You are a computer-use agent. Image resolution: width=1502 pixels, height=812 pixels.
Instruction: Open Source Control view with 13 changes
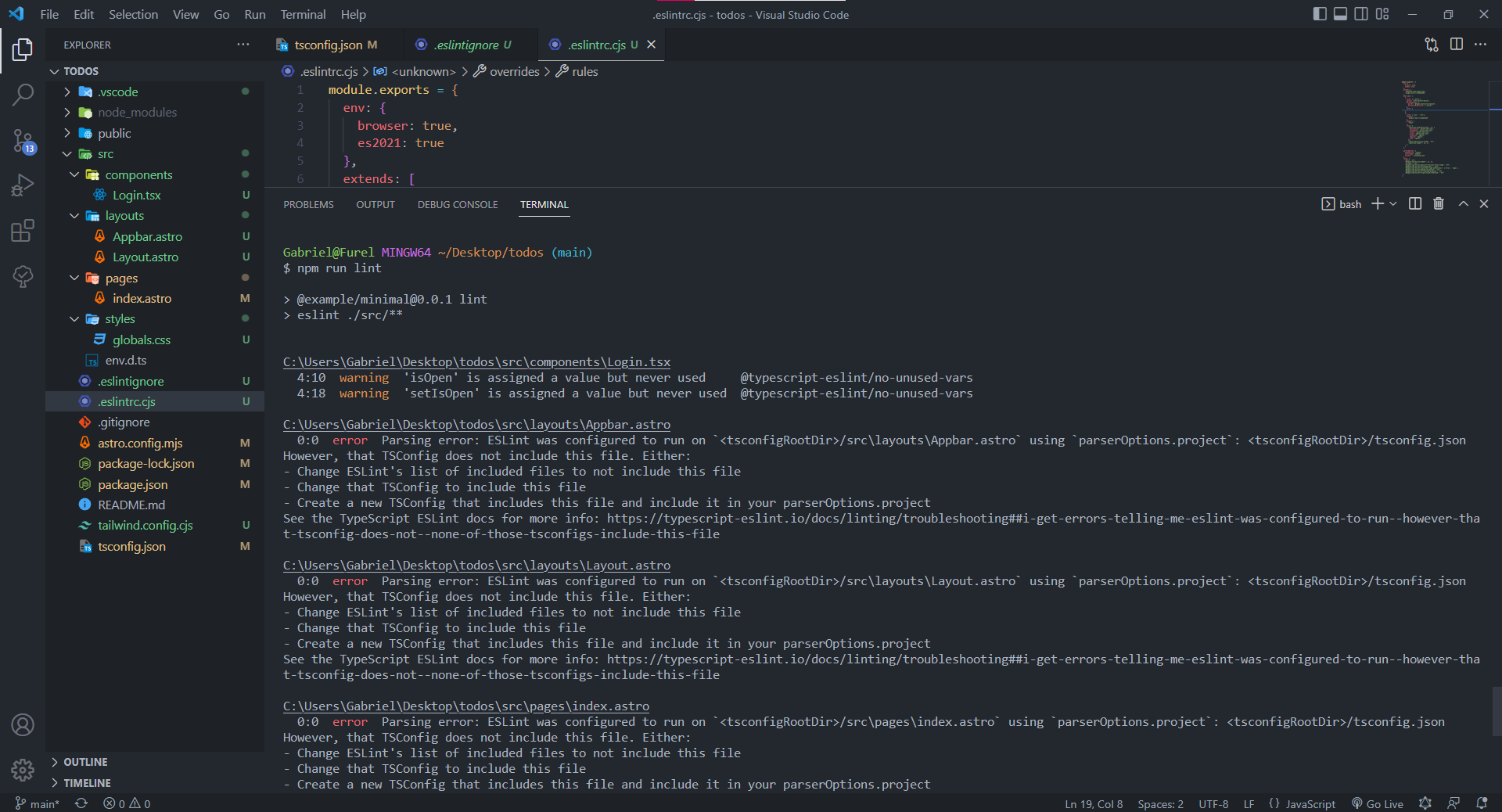pyautogui.click(x=23, y=141)
